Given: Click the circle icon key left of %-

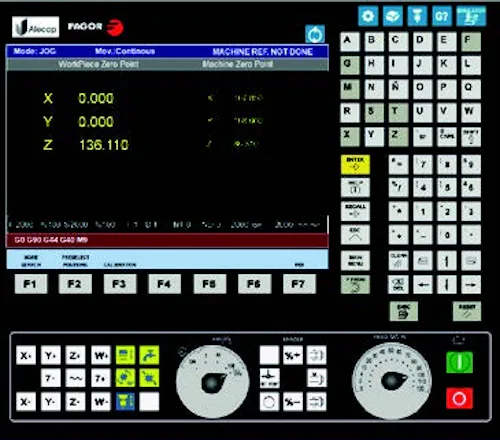Looking at the screenshot, I should point(269,402).
